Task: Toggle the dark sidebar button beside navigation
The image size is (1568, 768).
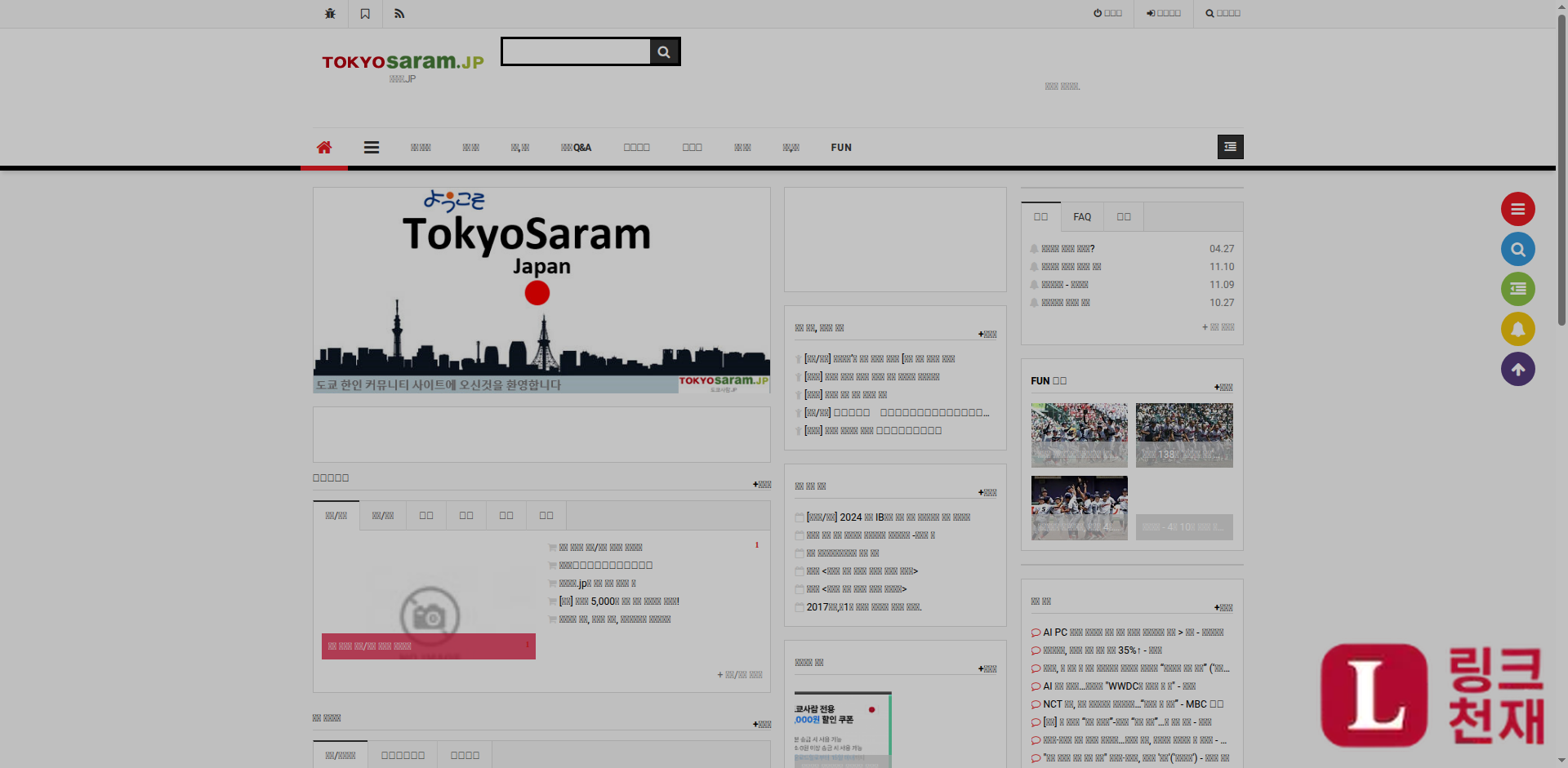Action: tap(1230, 147)
